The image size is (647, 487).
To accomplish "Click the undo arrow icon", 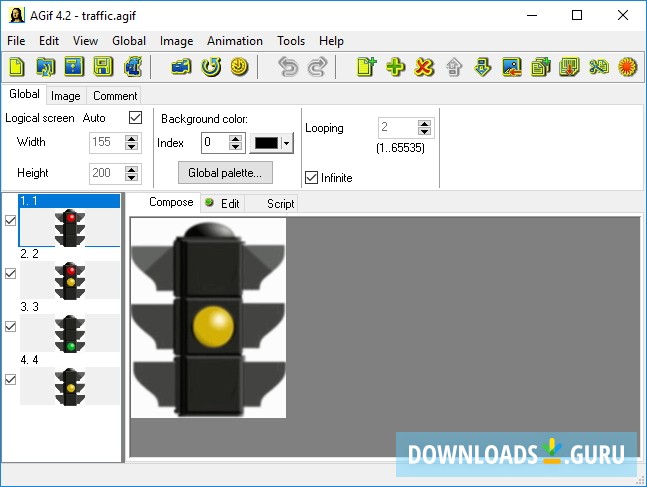I will [288, 67].
